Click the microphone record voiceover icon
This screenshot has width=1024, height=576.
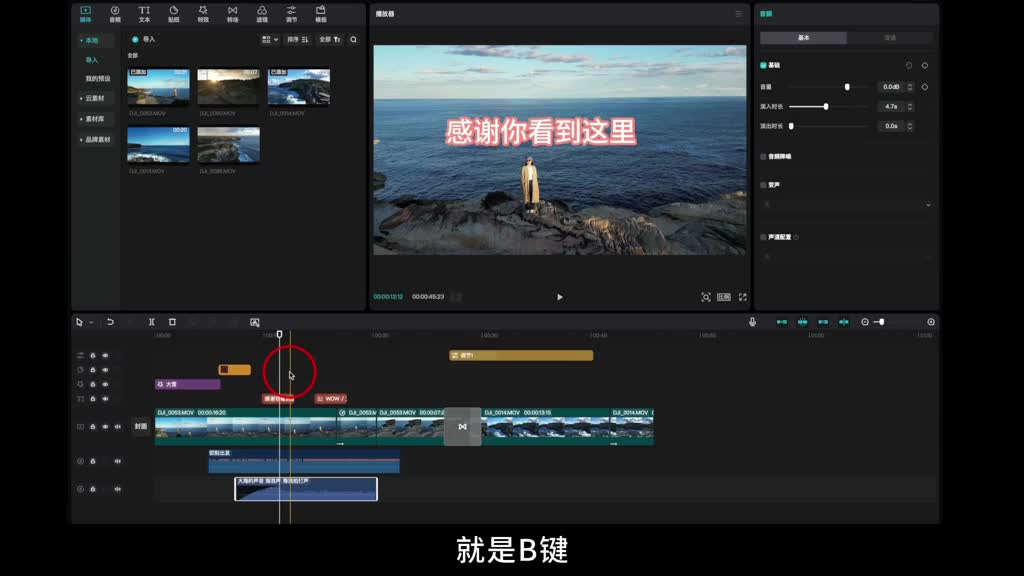[x=752, y=322]
